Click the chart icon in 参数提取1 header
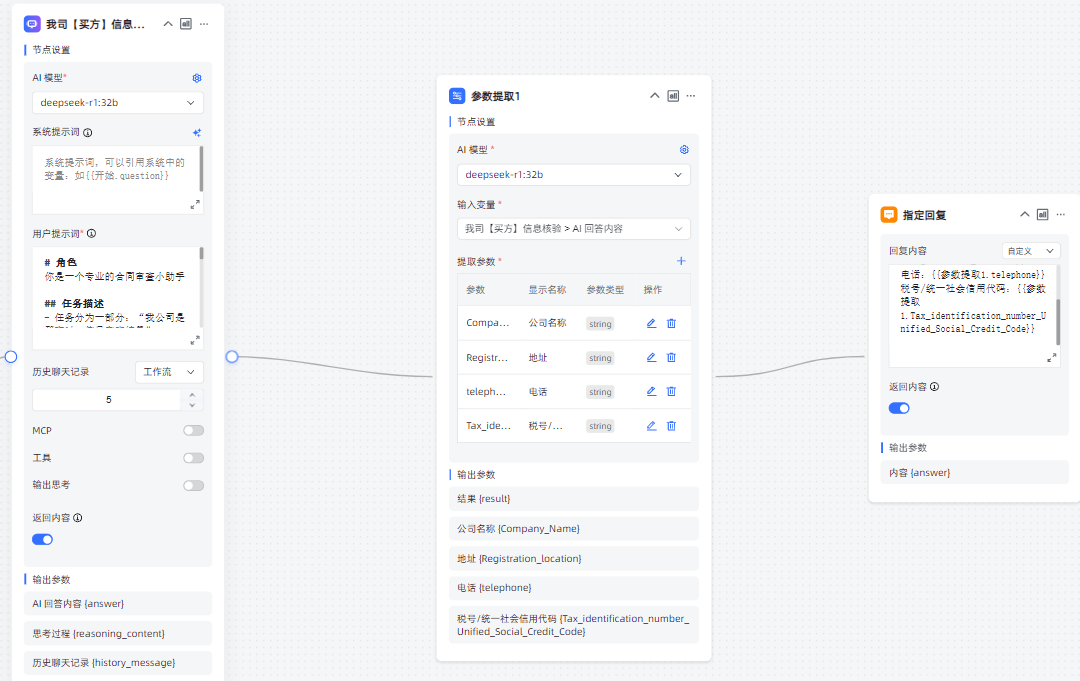This screenshot has width=1080, height=681. [673, 96]
